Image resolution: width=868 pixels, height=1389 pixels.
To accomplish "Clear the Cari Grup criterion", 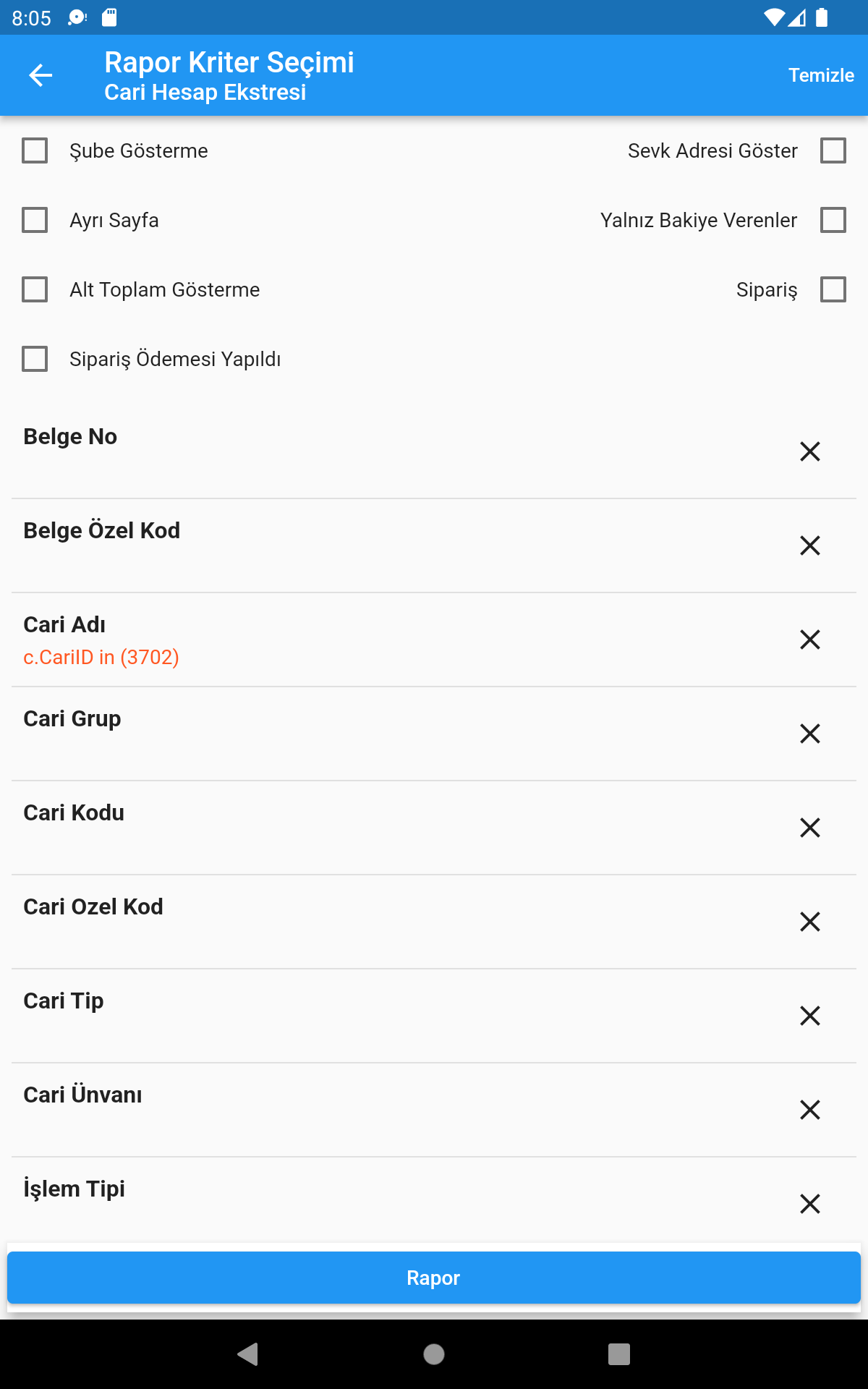I will pos(810,734).
